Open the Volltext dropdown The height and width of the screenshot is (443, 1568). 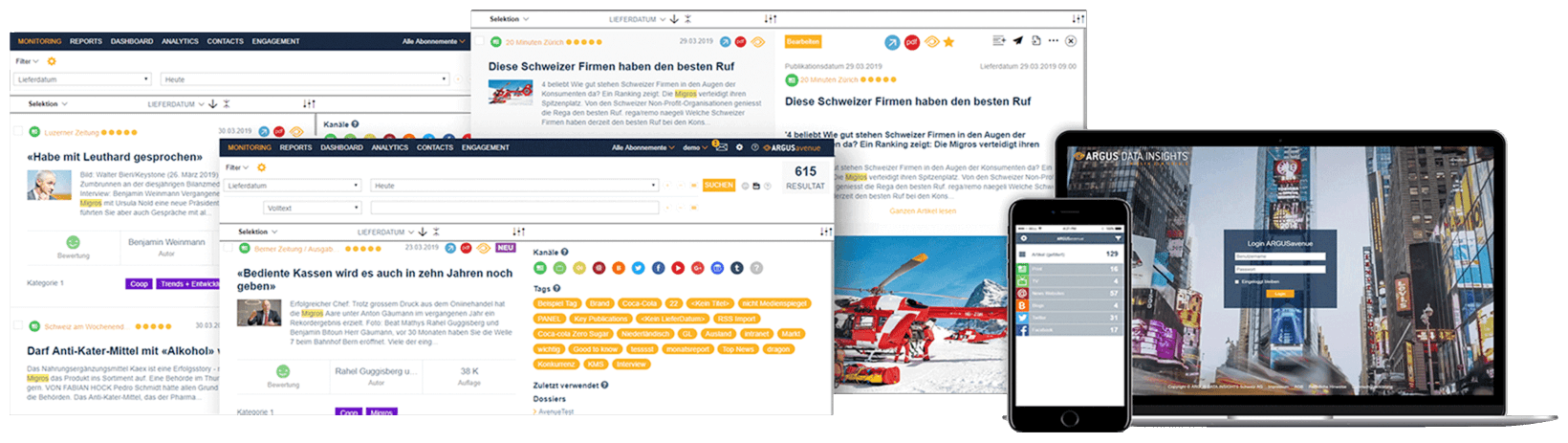tap(313, 208)
